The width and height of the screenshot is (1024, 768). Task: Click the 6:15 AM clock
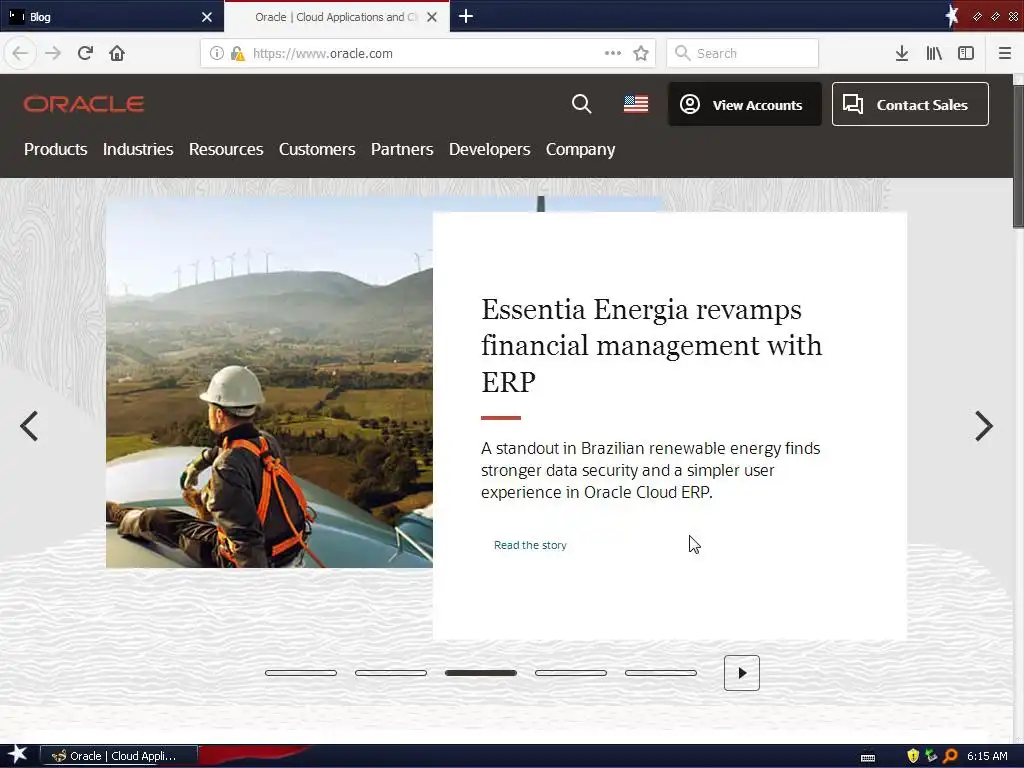coord(987,756)
